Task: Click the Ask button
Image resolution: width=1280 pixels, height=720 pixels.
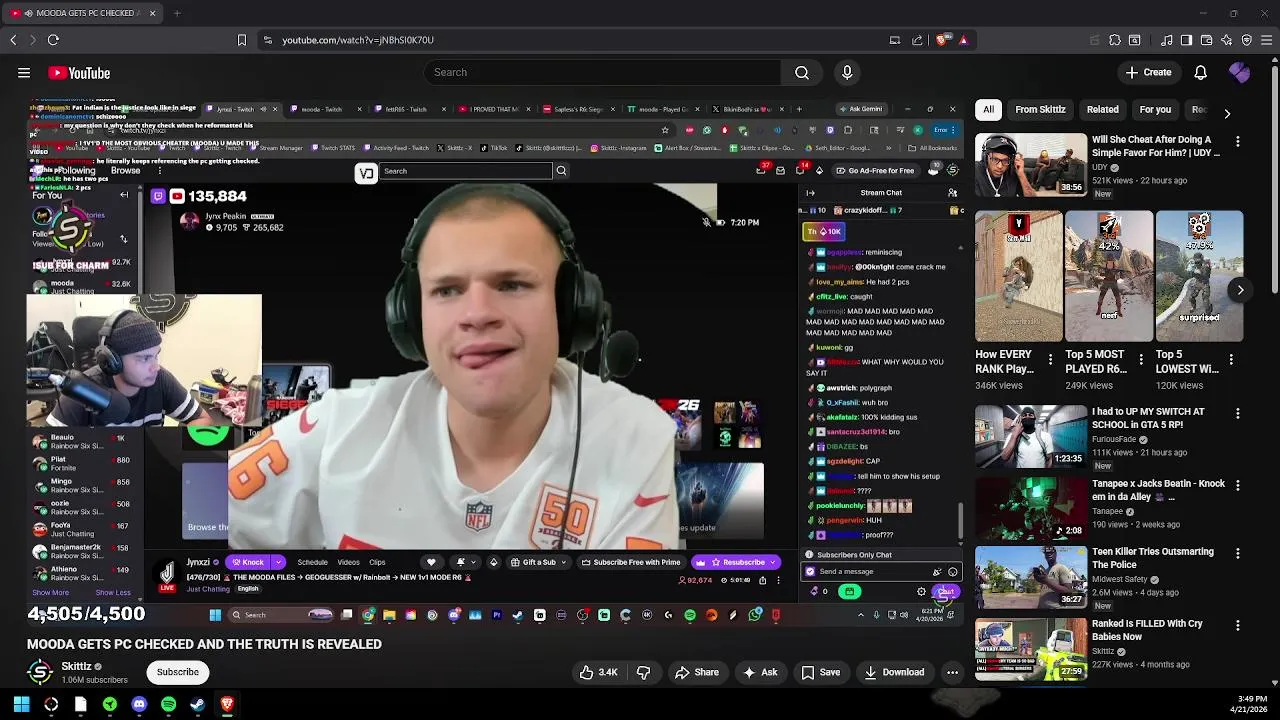Action: 759,673
